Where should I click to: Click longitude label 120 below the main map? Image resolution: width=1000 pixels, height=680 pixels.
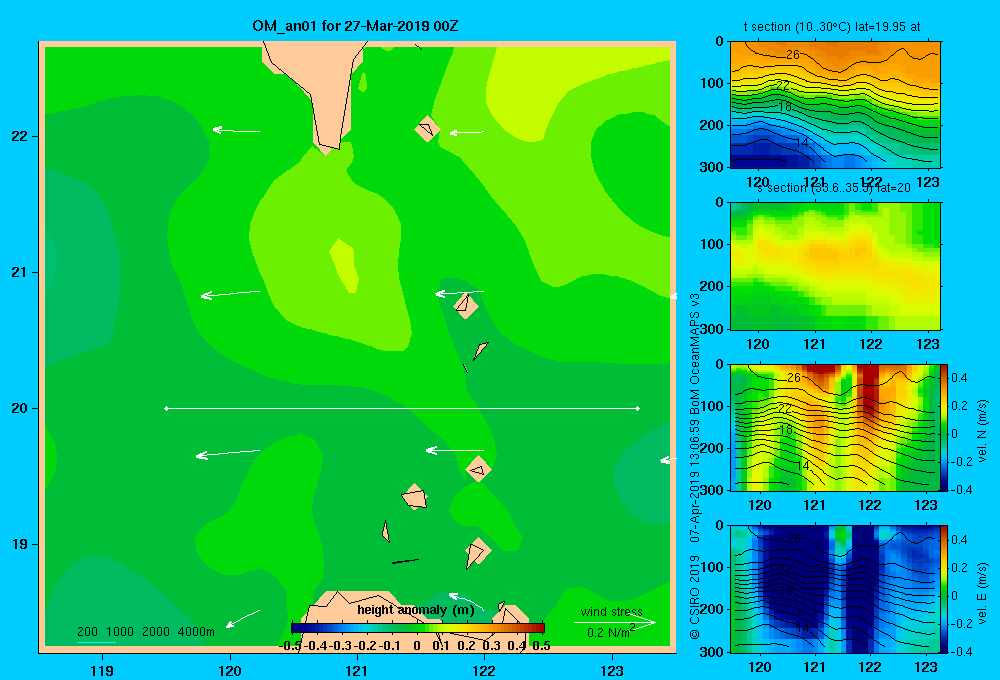pyautogui.click(x=230, y=670)
